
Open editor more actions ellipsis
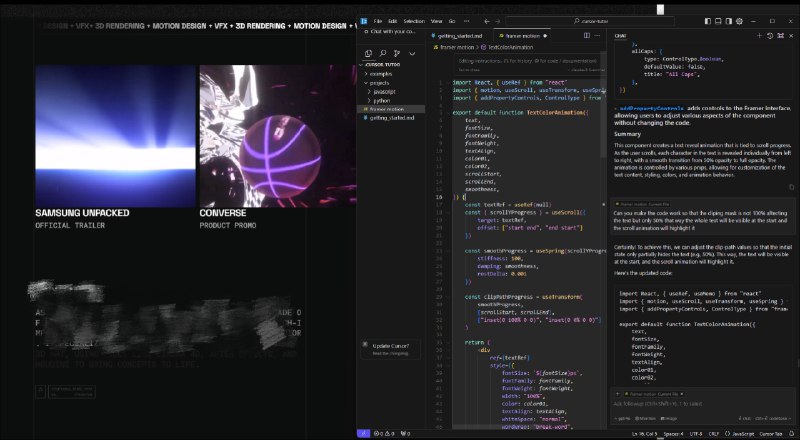pyautogui.click(x=597, y=36)
